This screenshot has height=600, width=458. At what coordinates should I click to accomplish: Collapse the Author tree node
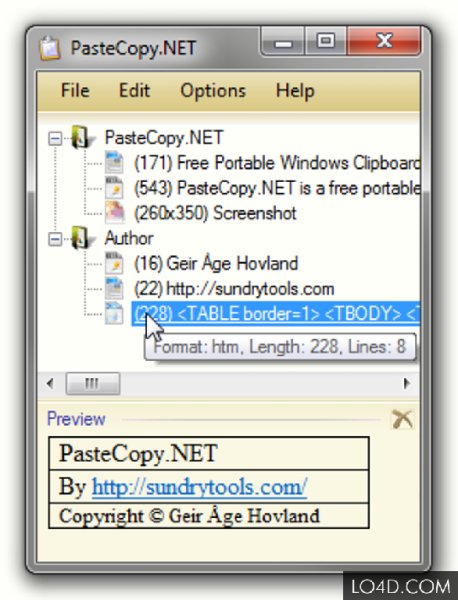click(55, 239)
